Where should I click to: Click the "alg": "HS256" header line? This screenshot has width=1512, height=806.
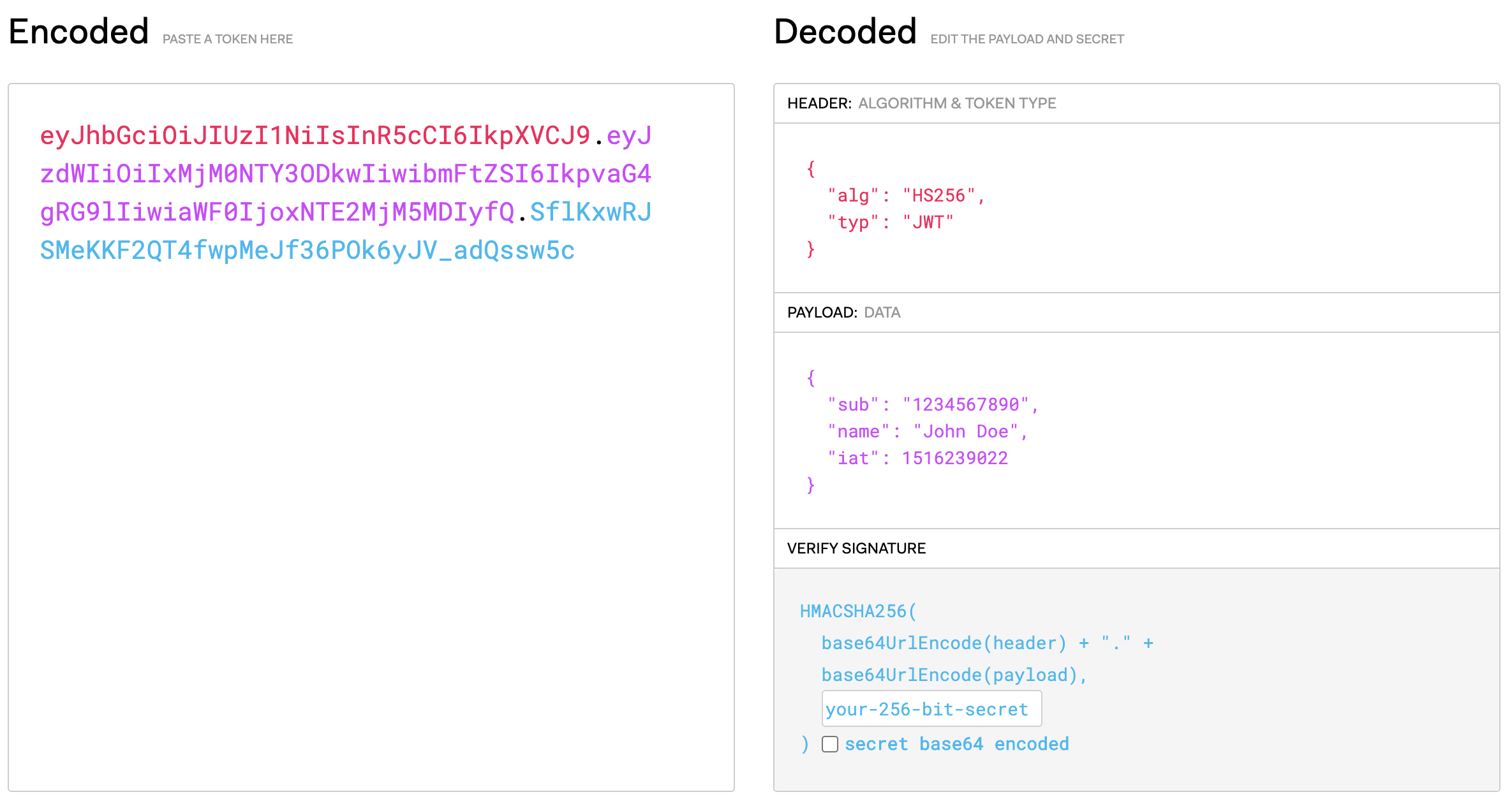(x=906, y=196)
